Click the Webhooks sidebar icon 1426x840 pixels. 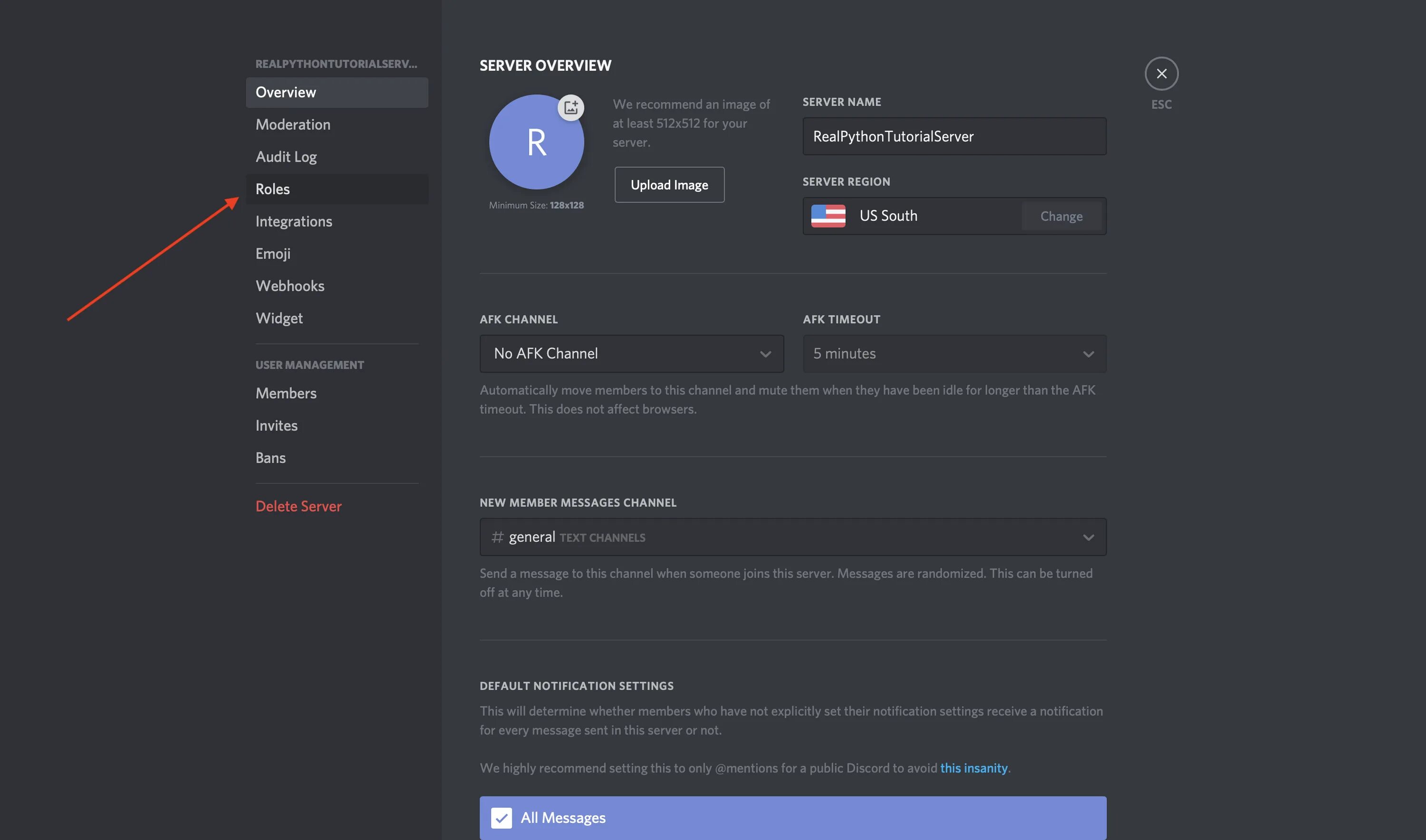(x=290, y=285)
